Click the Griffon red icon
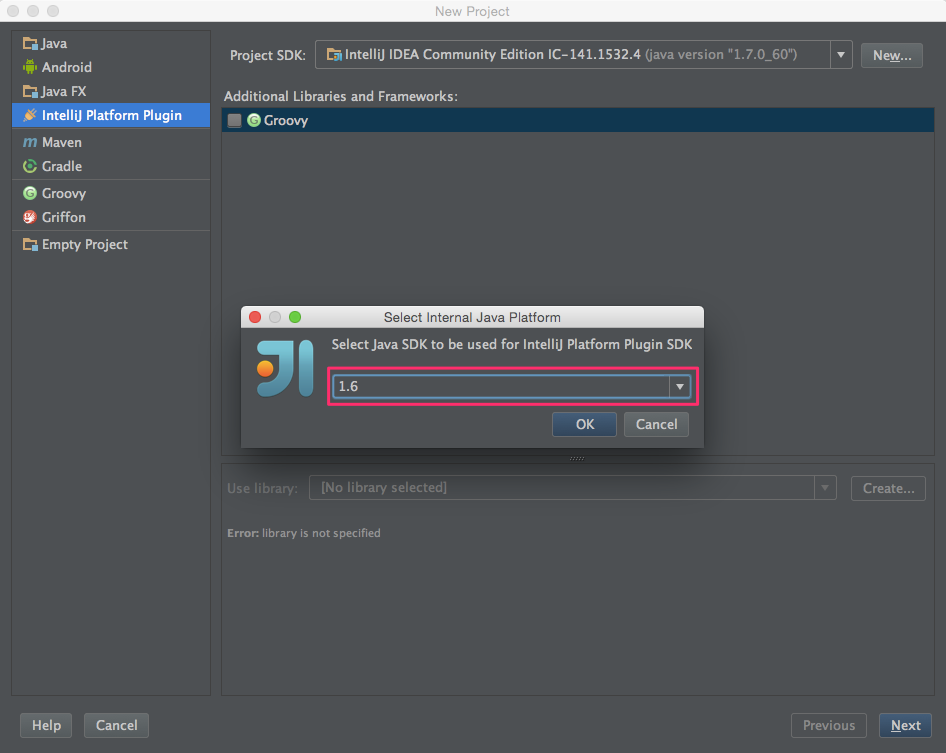 [30, 217]
